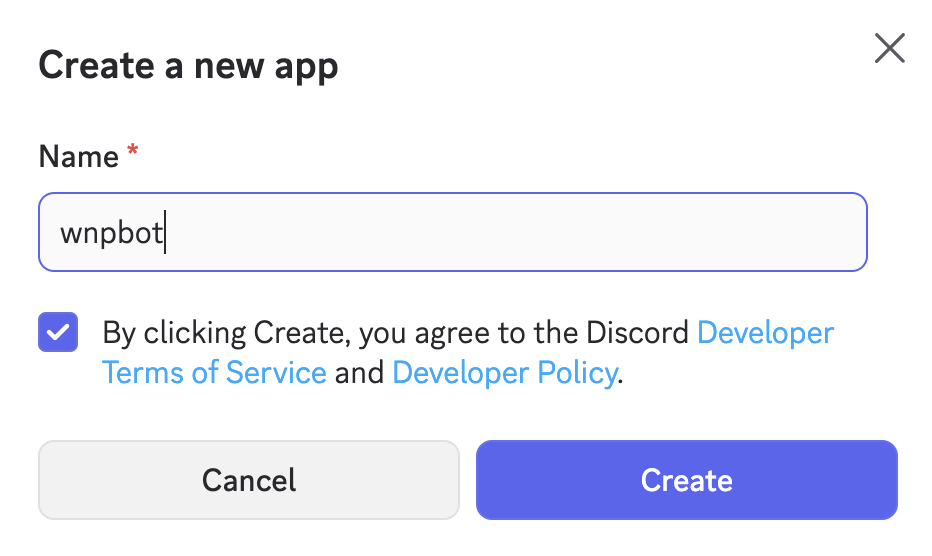Click the word 'Developer' before Terms of Service
The image size is (932, 556).
765,332
